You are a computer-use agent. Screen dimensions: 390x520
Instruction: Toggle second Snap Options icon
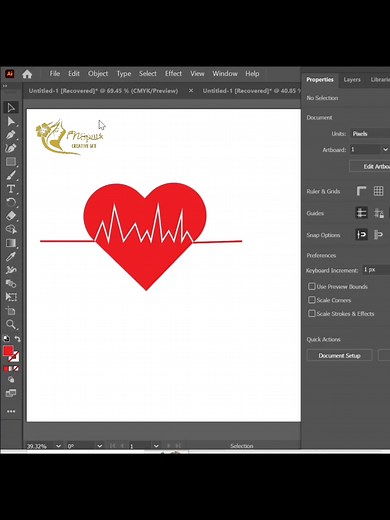click(x=378, y=235)
